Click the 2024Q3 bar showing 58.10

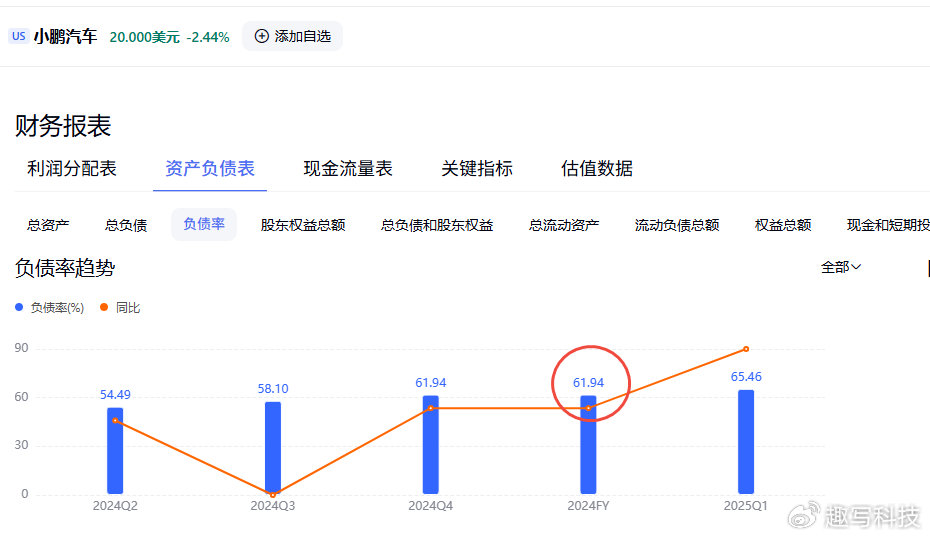point(273,448)
